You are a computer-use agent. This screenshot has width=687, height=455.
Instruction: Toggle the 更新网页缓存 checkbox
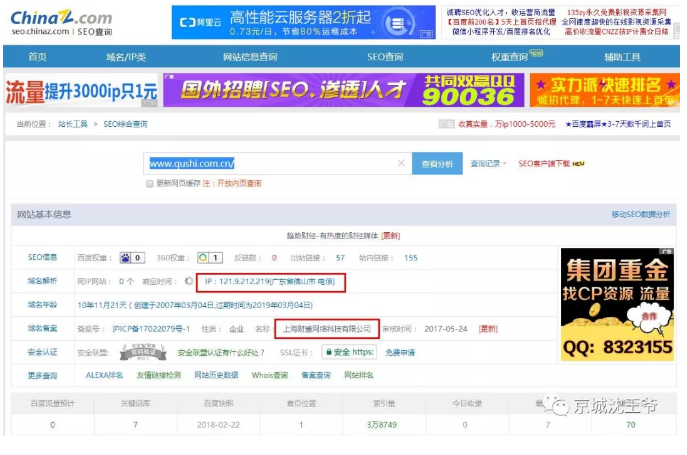pyautogui.click(x=149, y=183)
